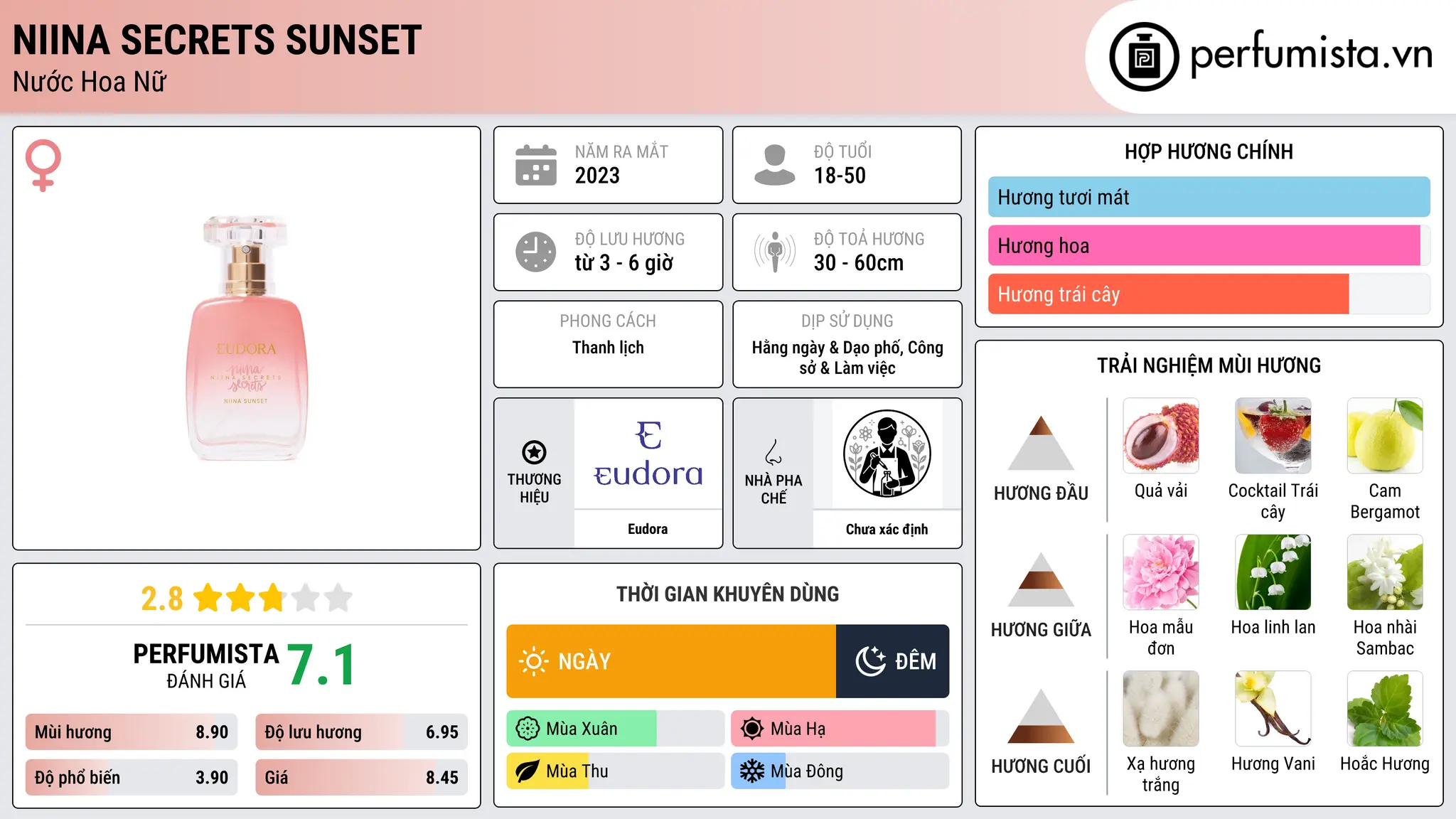The height and width of the screenshot is (819, 1456).
Task: Click the Chưa xác định perfumer caption
Action: [887, 529]
